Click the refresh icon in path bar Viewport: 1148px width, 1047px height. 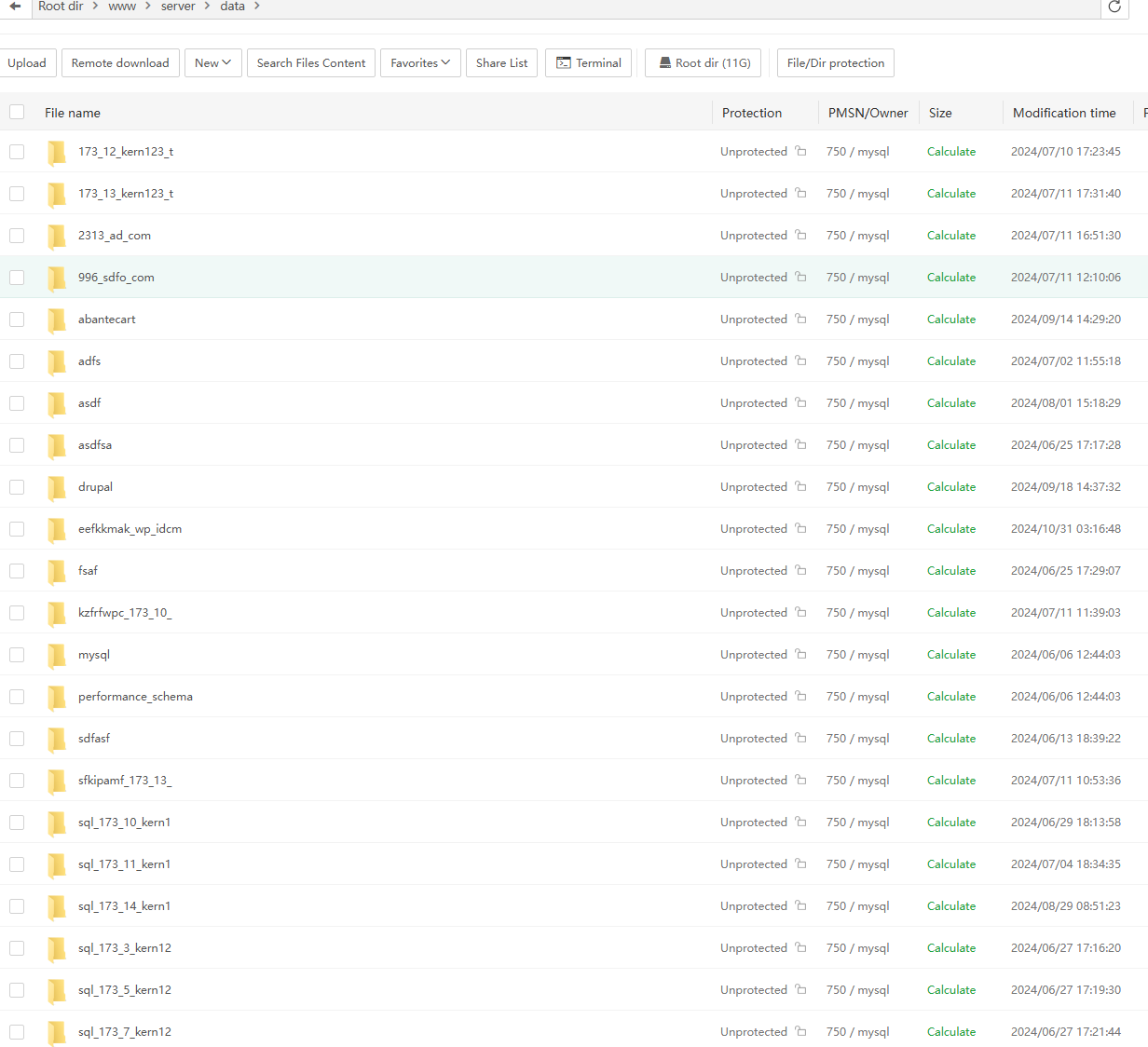[x=1114, y=7]
